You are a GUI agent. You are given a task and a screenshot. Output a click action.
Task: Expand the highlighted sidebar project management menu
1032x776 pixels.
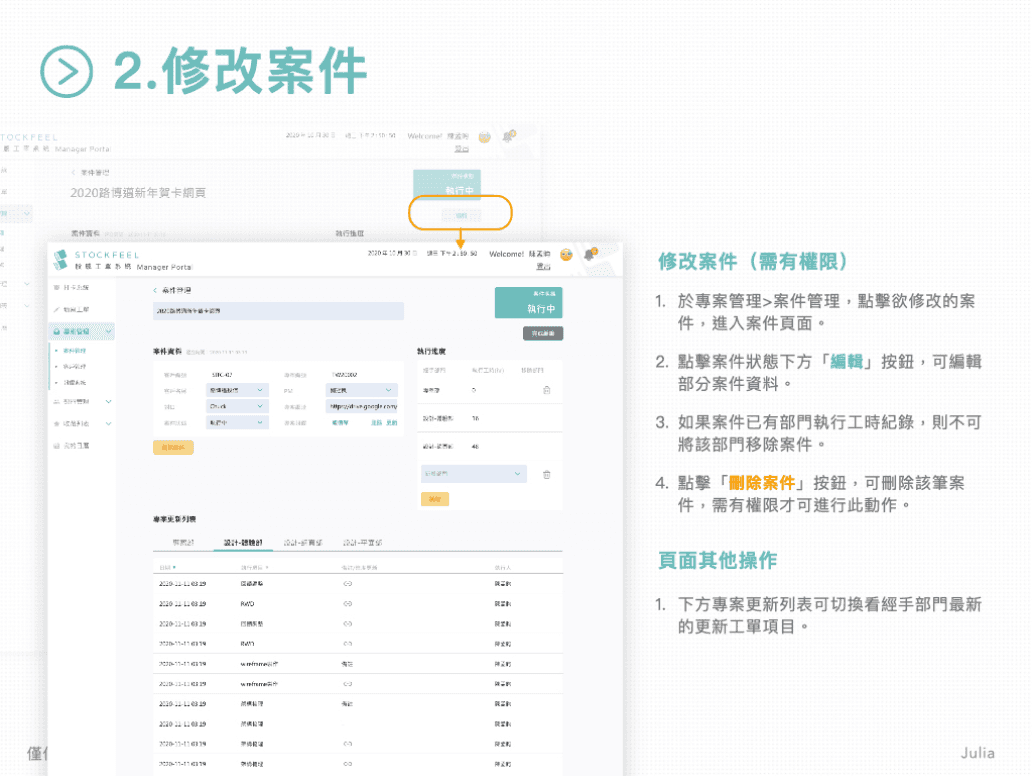tap(82, 331)
